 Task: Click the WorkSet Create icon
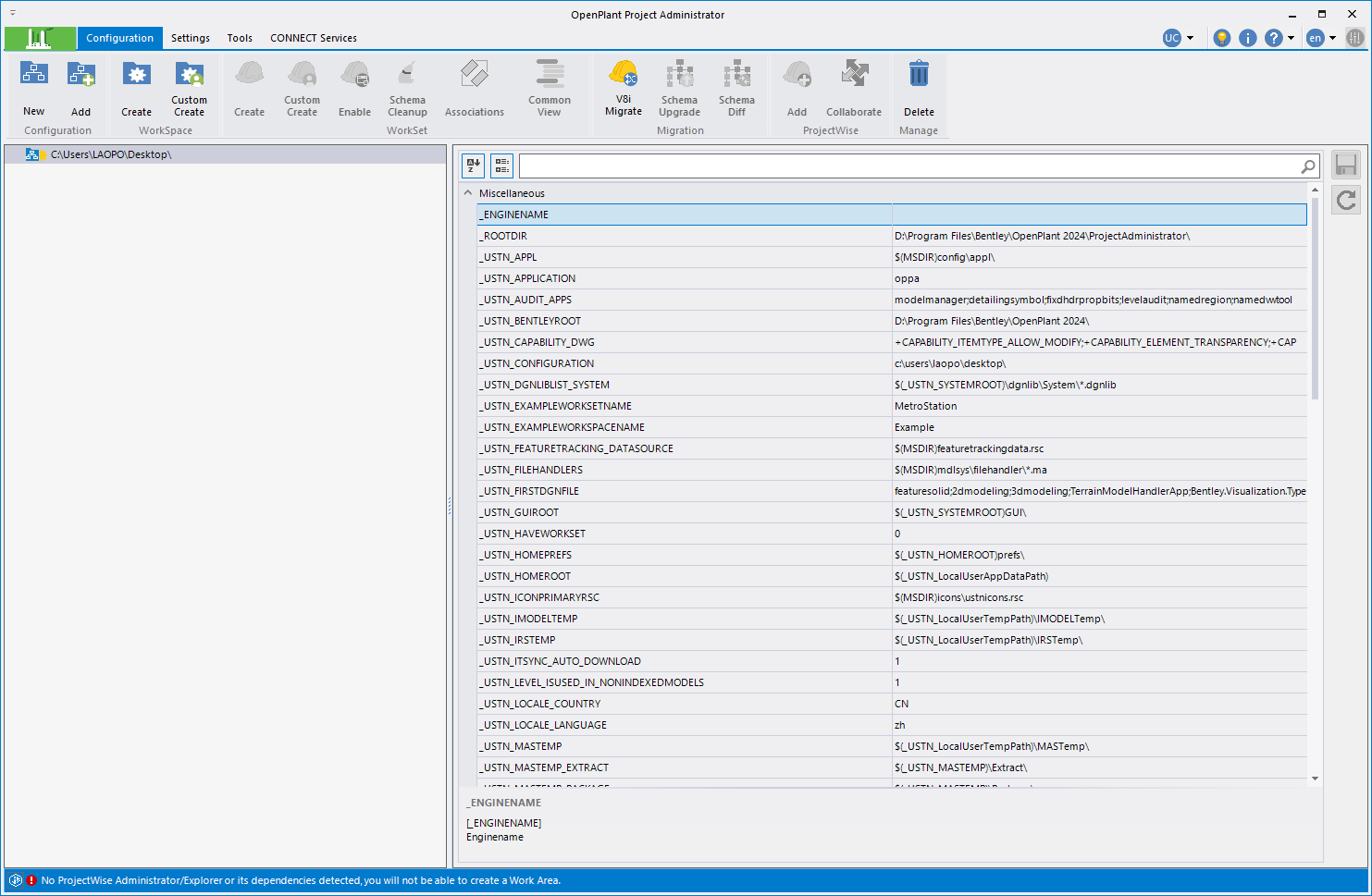249,74
